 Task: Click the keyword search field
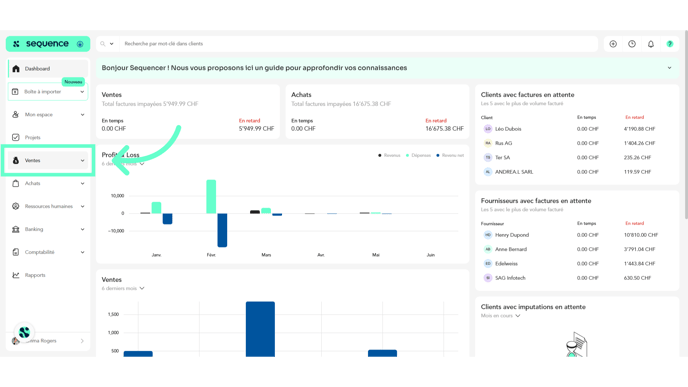pyautogui.click(x=358, y=44)
